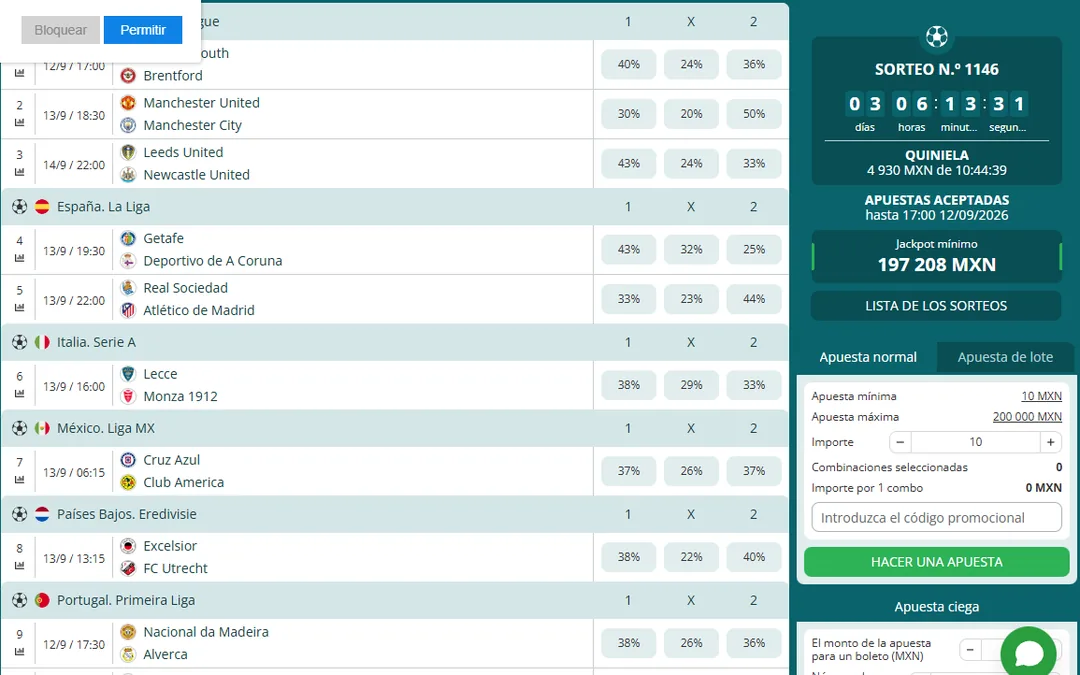Screen dimensions: 1080x675
Task: Select 40% FC Utrecht win outcome
Action: pos(754,558)
